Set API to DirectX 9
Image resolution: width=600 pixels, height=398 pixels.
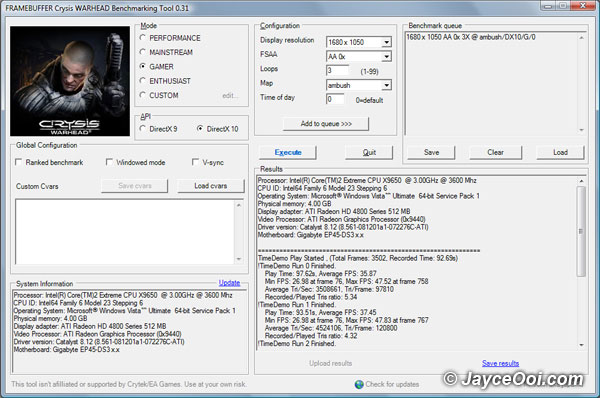pos(143,129)
